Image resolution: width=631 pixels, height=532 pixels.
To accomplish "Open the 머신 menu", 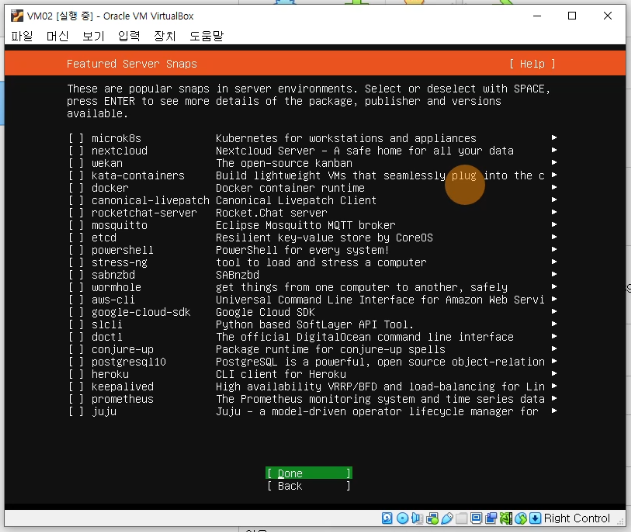I will tap(57, 36).
